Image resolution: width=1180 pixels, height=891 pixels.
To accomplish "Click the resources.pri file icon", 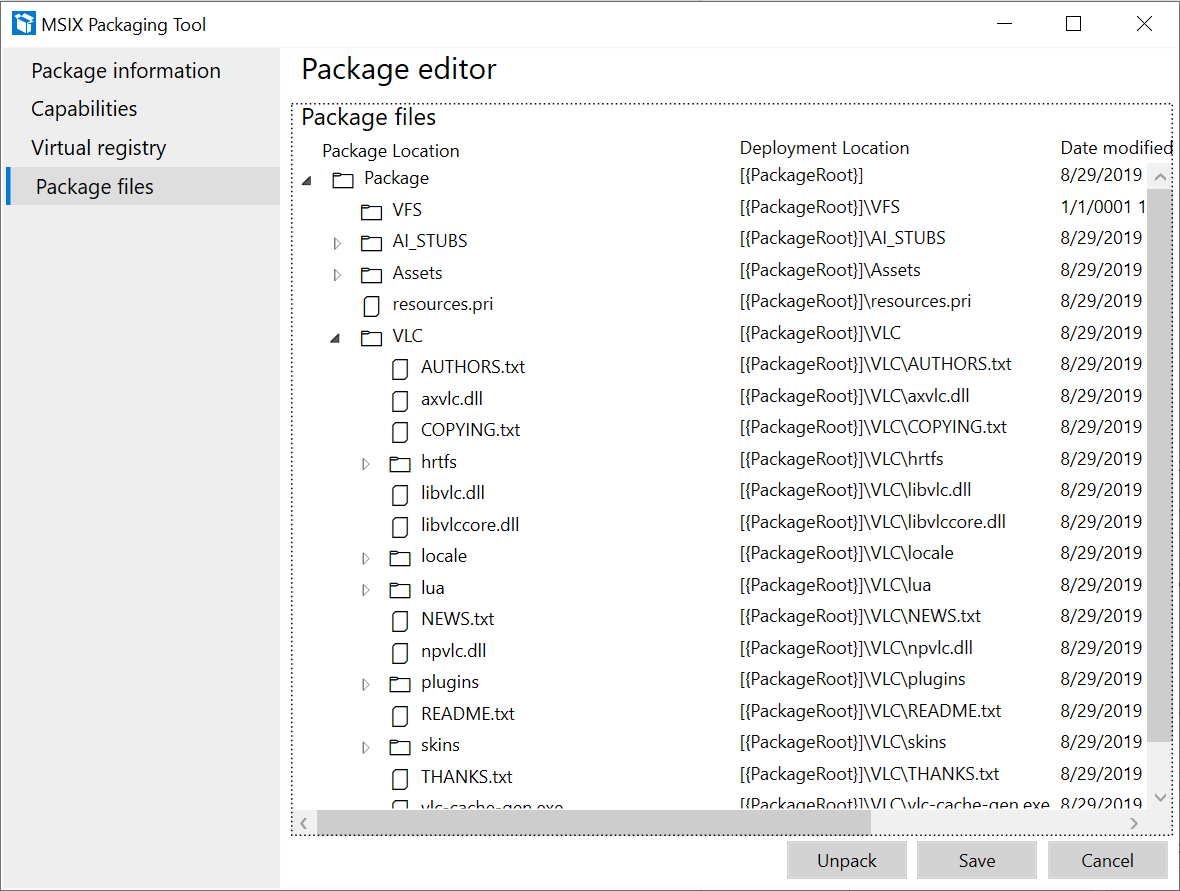I will [x=371, y=306].
